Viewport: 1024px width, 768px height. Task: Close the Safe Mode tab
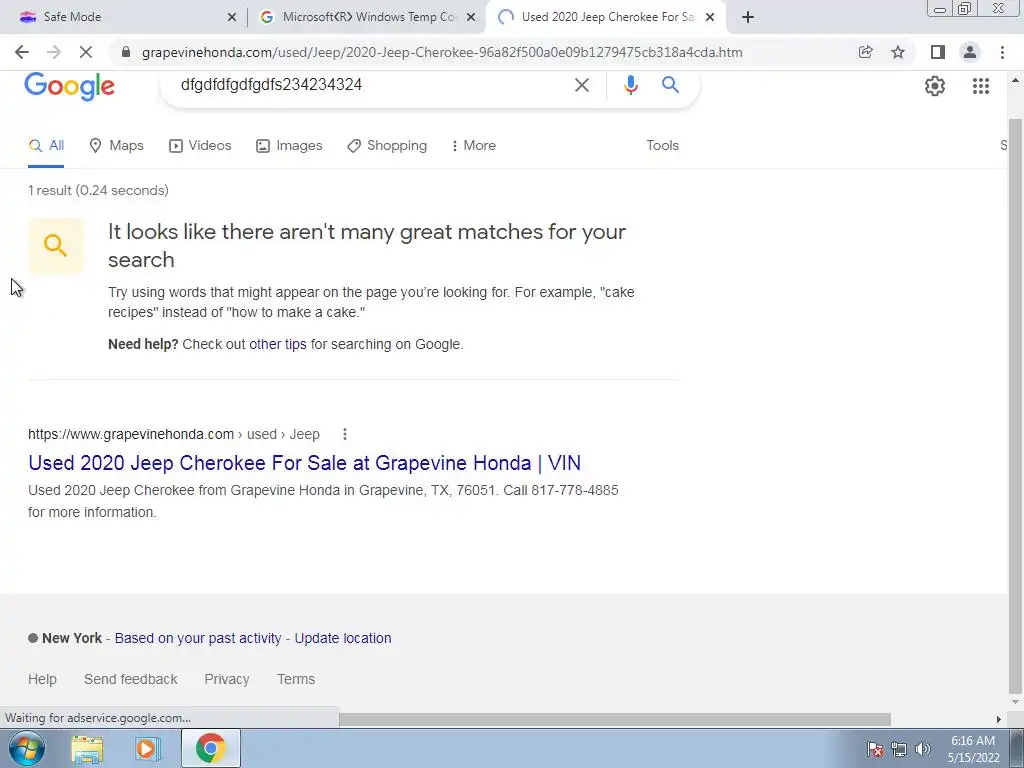(232, 17)
